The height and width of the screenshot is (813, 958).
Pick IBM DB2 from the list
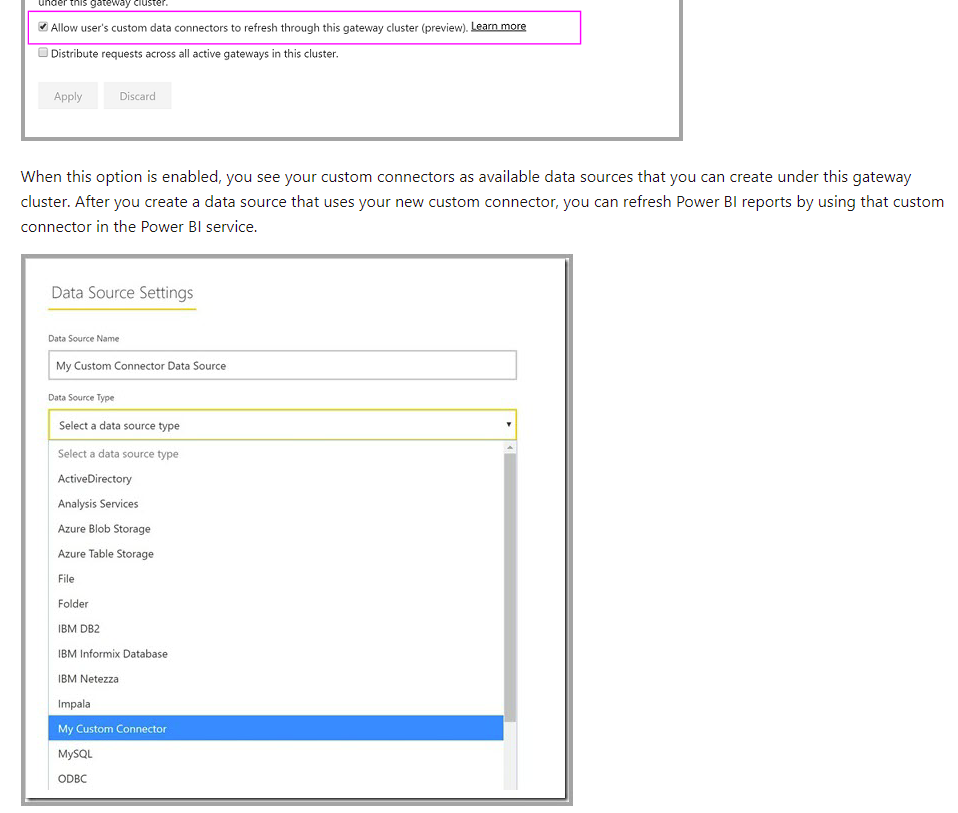pyautogui.click(x=276, y=629)
